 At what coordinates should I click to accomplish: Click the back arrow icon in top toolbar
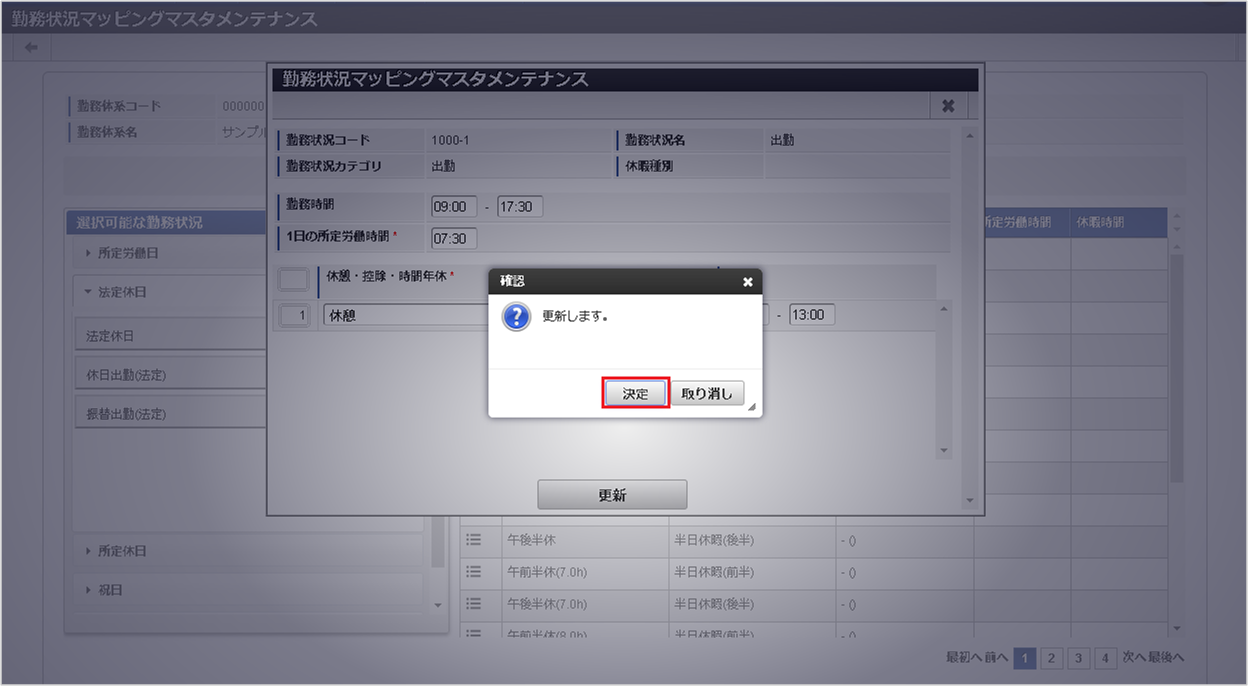31,48
